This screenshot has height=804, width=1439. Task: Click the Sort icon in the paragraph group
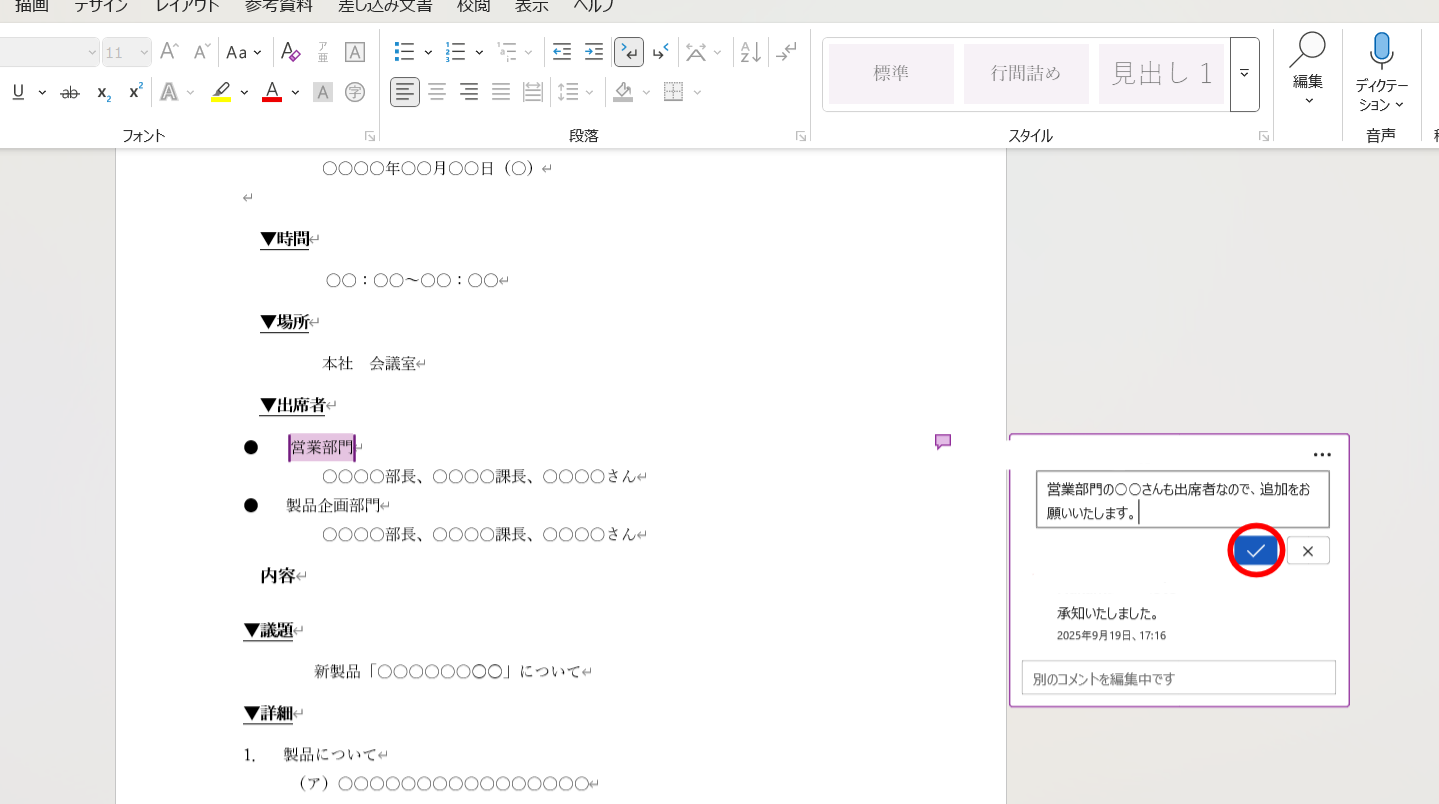748,51
